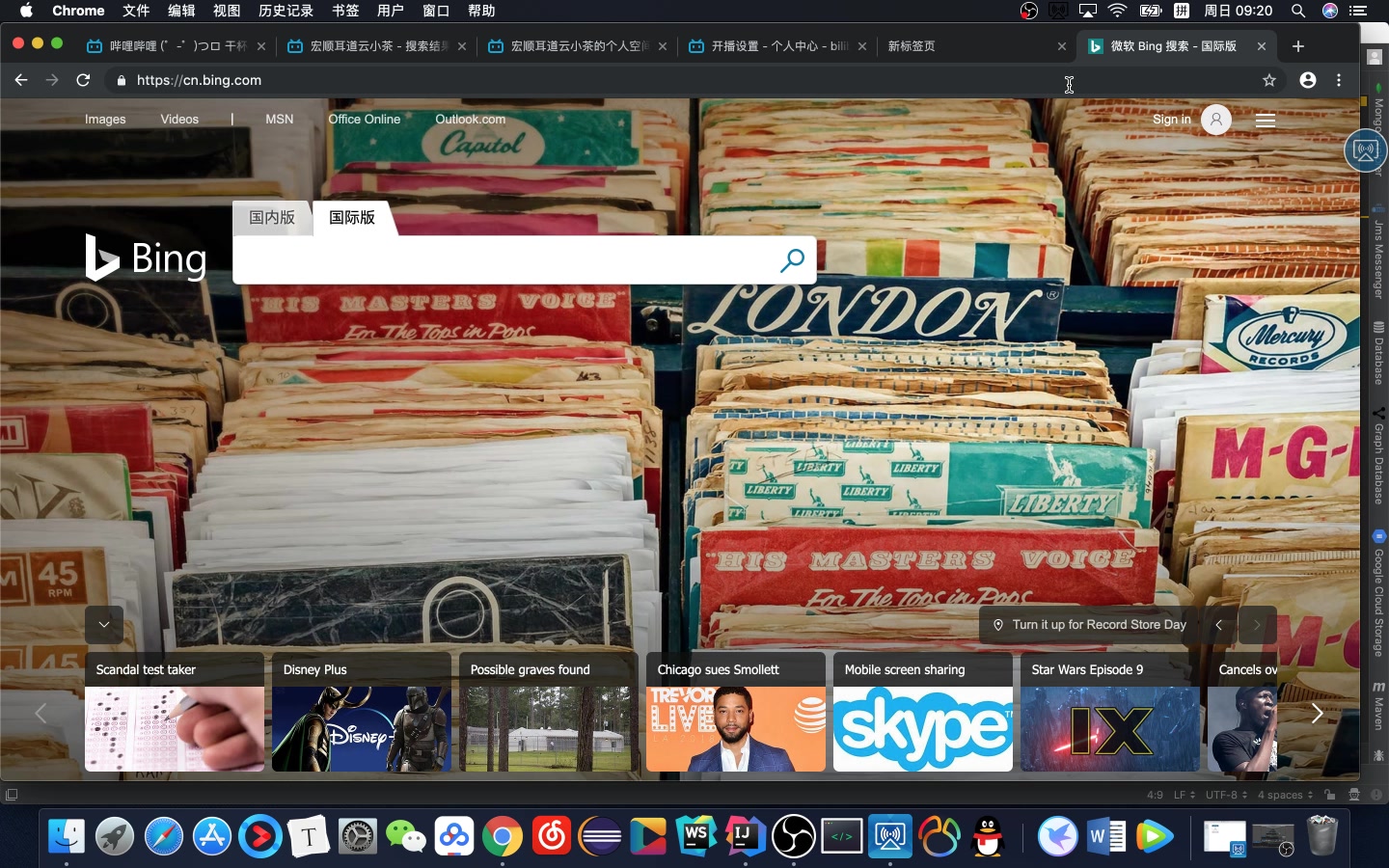This screenshot has width=1389, height=868.
Task: Collapse the Bing news carousel chevron
Action: click(104, 625)
